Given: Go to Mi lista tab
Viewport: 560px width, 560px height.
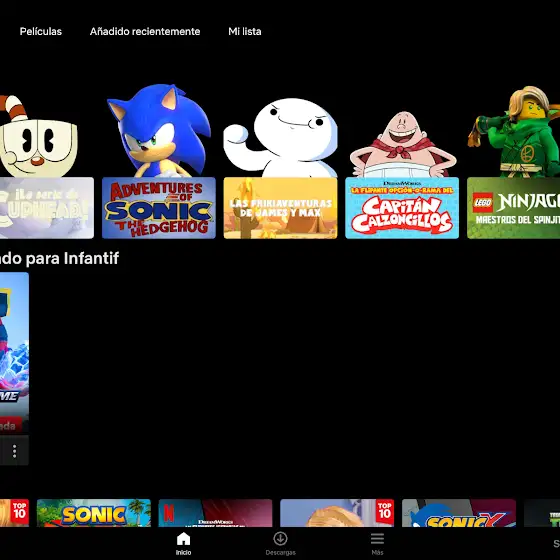Looking at the screenshot, I should pos(245,31).
